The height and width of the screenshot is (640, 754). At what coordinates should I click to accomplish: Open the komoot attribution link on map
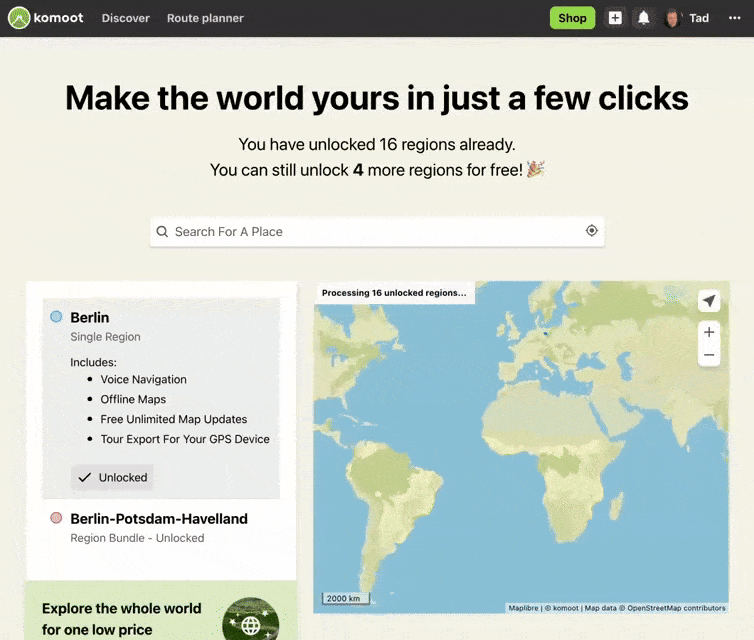(x=562, y=608)
